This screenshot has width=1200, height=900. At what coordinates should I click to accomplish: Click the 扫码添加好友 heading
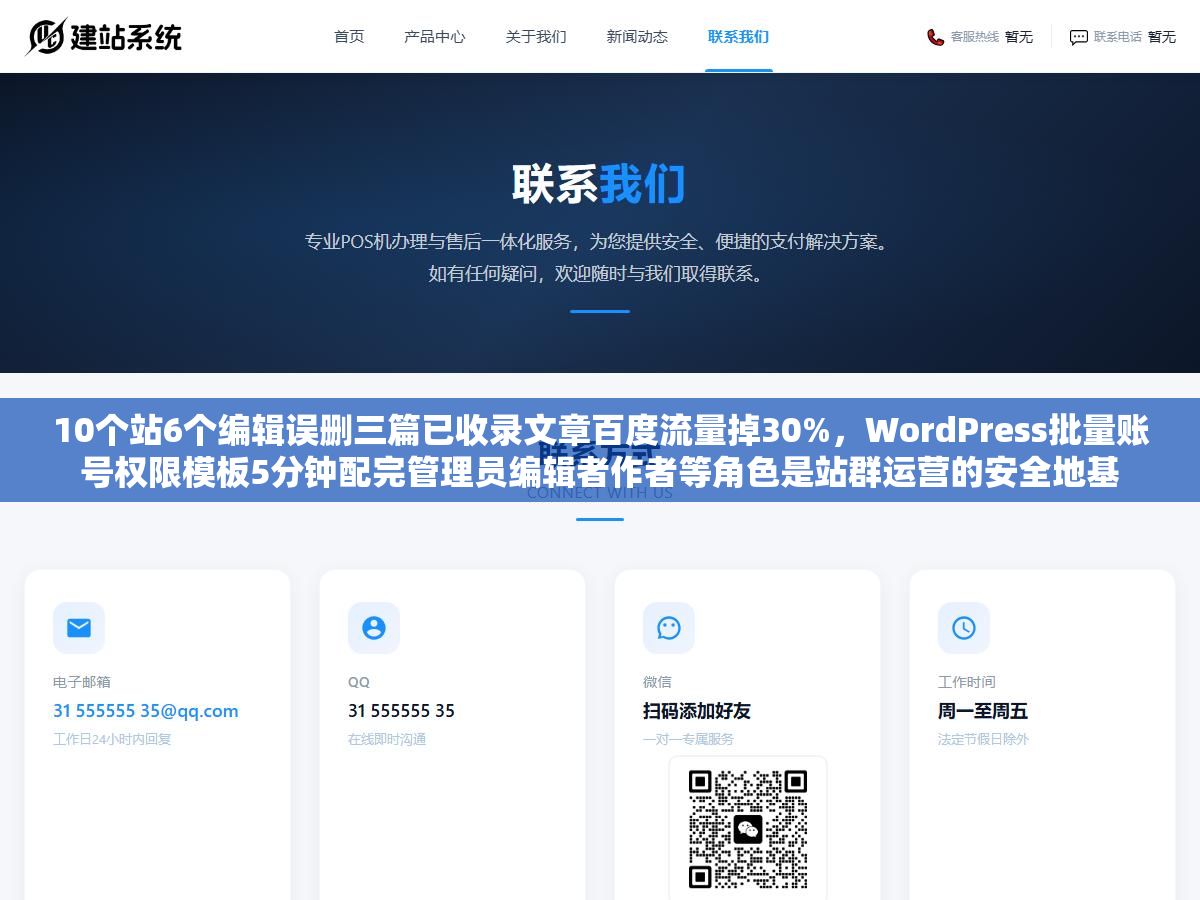tap(697, 711)
